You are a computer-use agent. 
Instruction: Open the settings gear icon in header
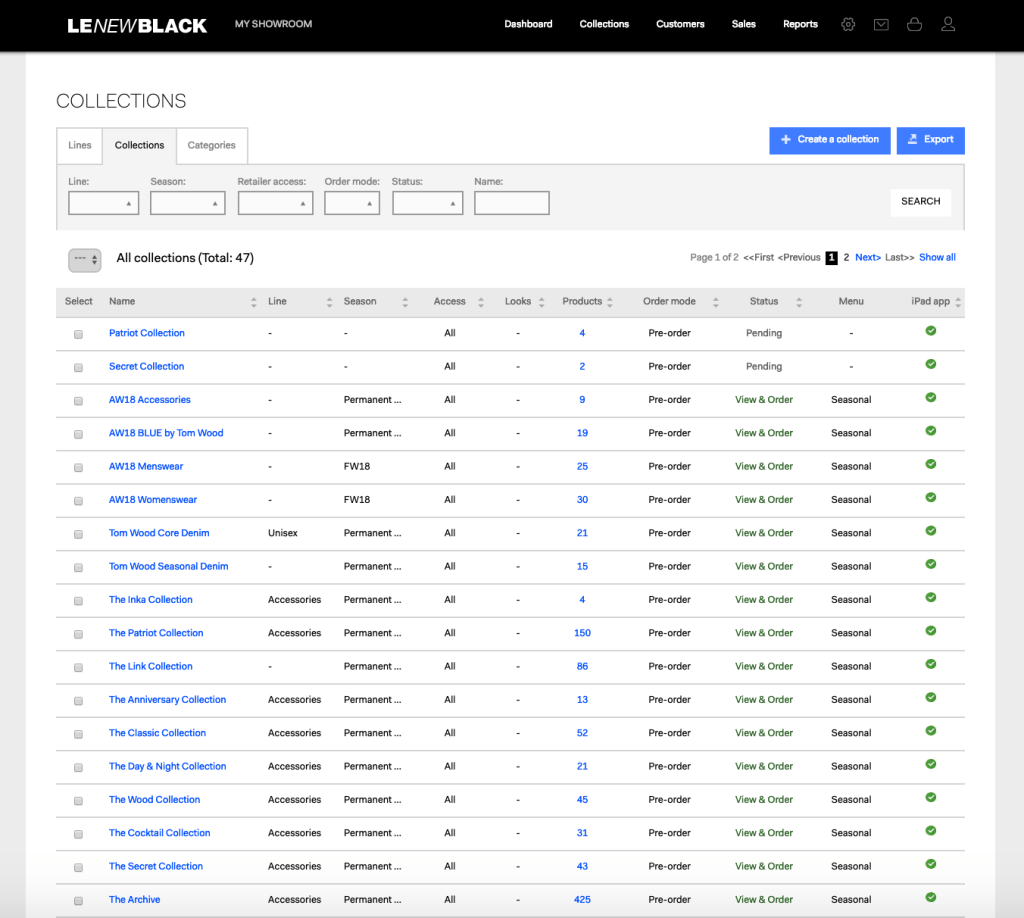848,24
